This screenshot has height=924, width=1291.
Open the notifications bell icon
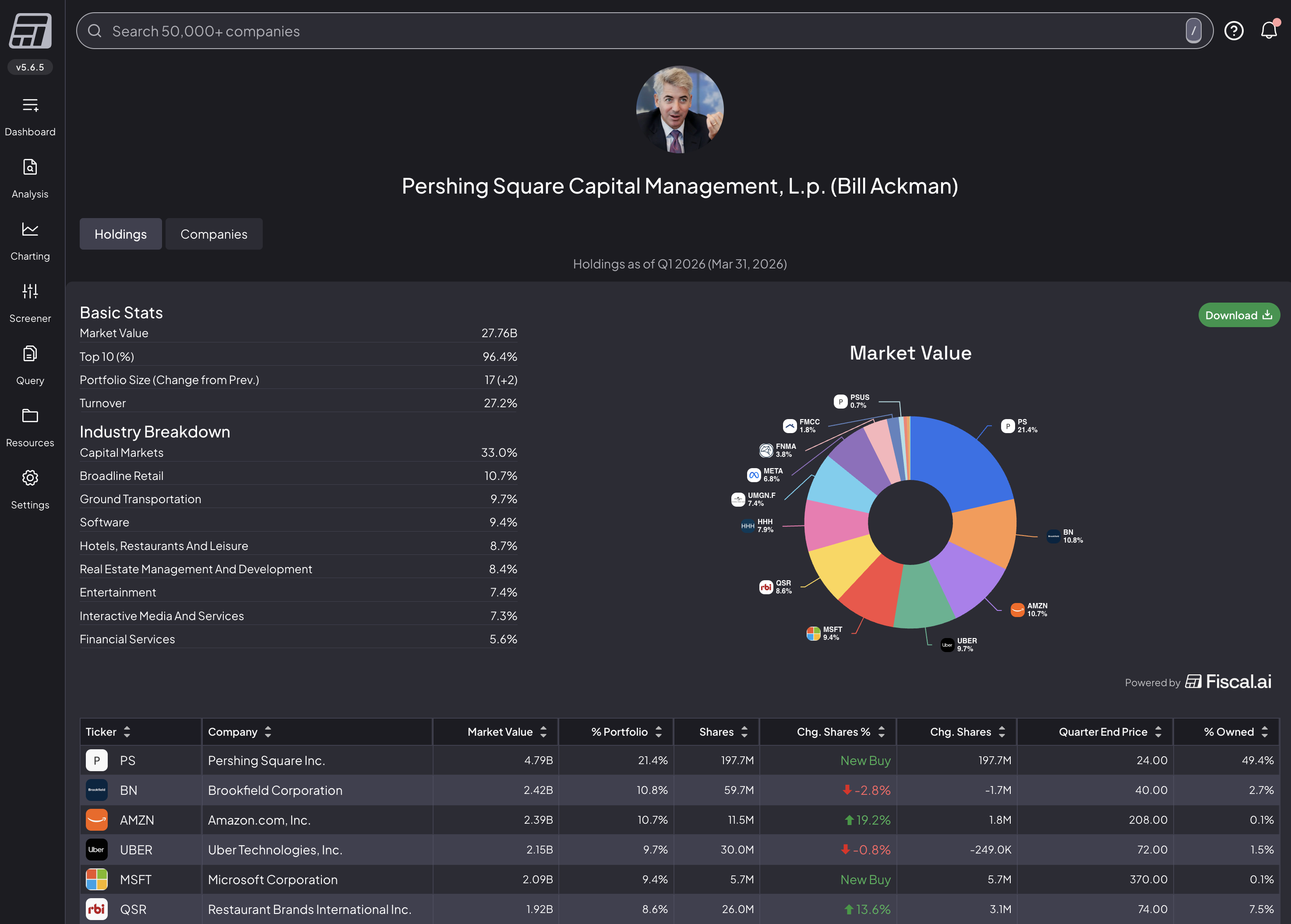tap(1269, 30)
